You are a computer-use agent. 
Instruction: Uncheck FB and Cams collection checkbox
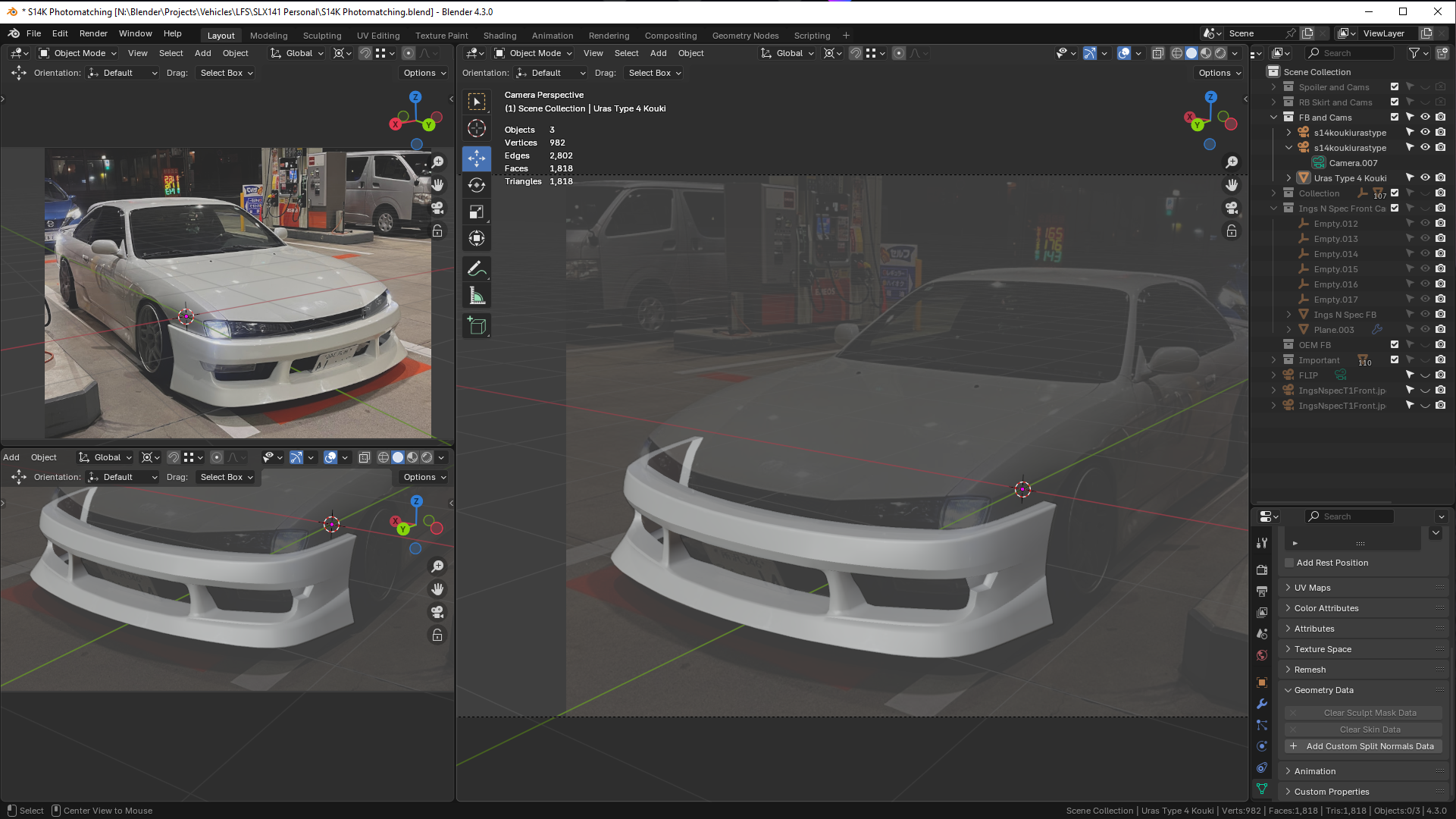[1395, 118]
